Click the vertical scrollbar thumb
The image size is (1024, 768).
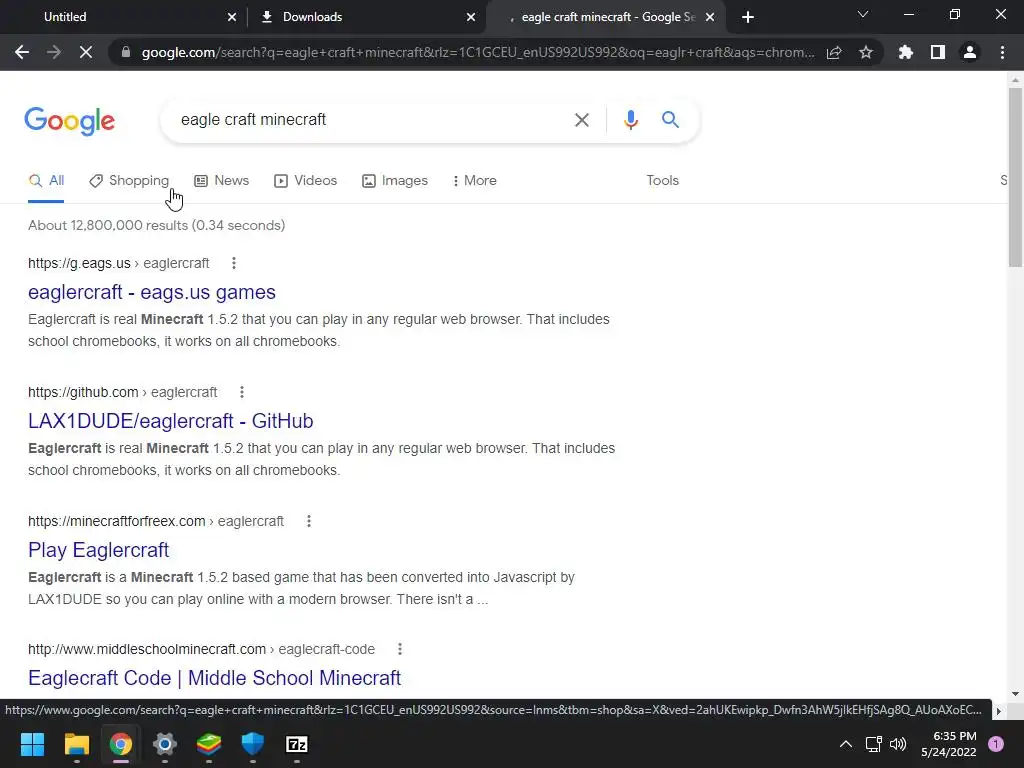point(1015,176)
